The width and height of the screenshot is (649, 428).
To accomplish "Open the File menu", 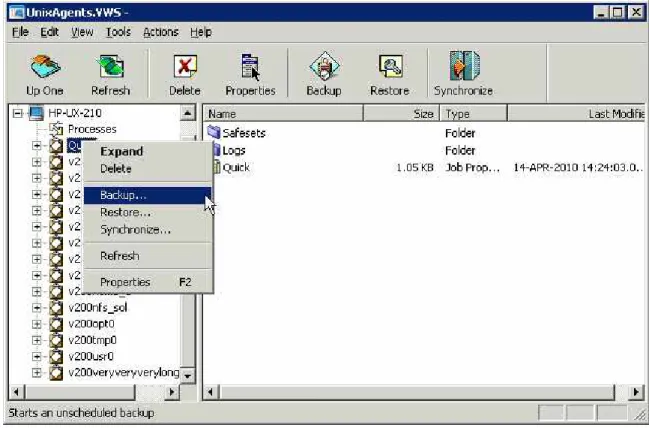I will (x=20, y=32).
